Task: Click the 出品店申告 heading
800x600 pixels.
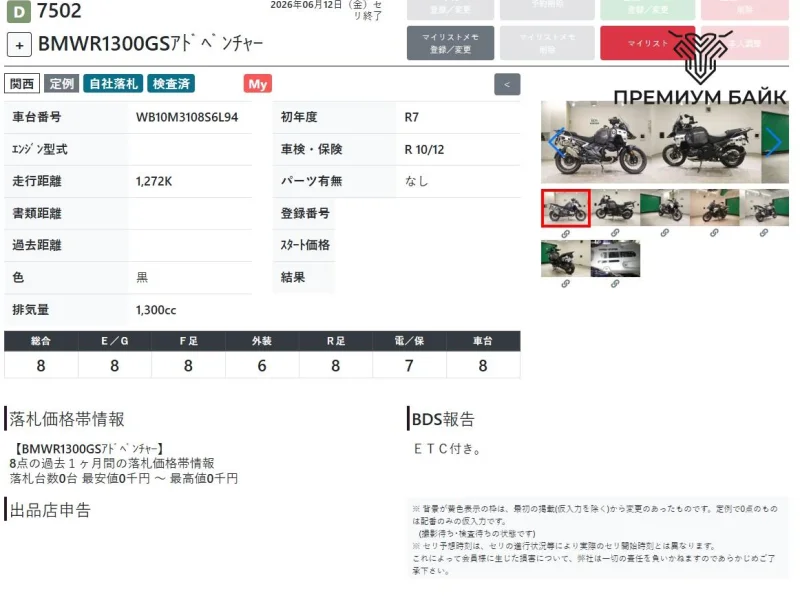Action: click(50, 510)
